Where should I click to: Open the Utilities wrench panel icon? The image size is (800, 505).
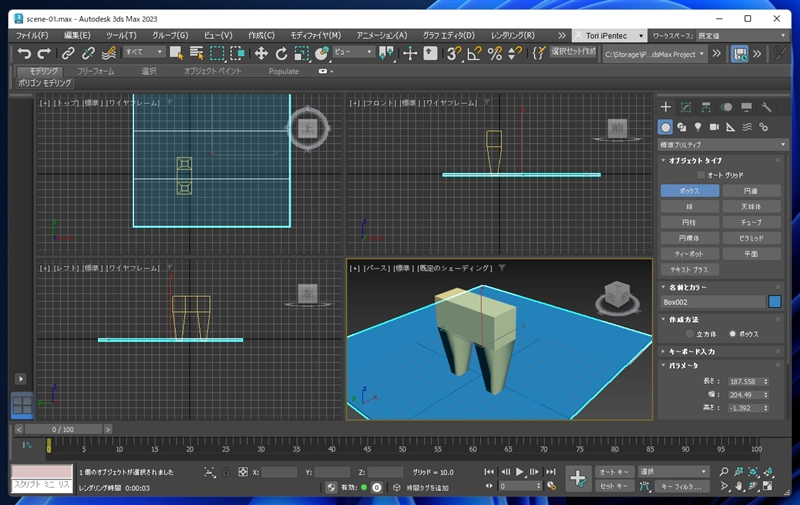pyautogui.click(x=766, y=107)
